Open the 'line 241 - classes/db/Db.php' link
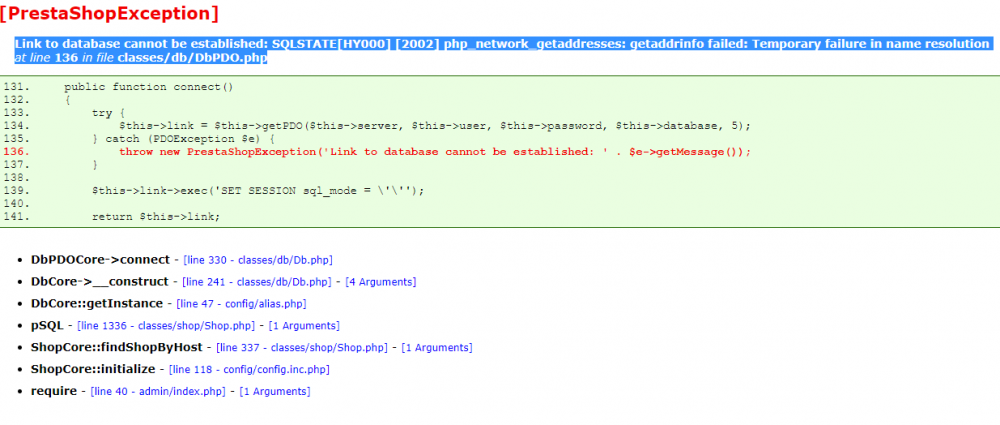The height and width of the screenshot is (425, 1000). coord(257,281)
